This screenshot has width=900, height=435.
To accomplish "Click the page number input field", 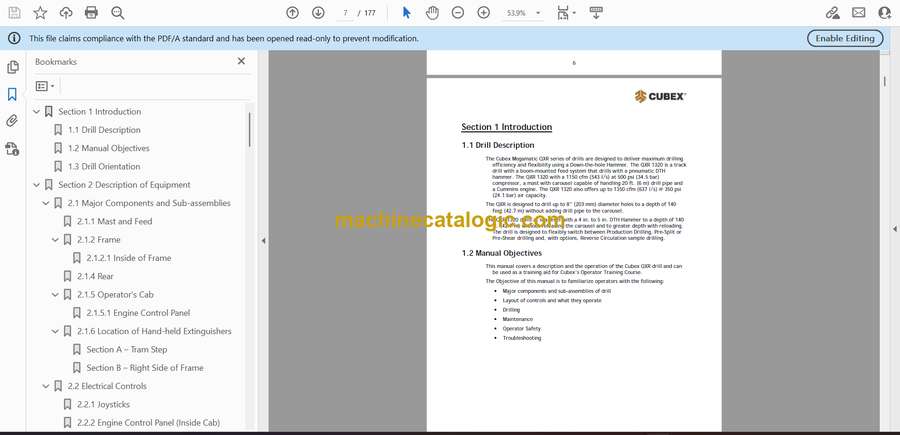I will coord(345,13).
